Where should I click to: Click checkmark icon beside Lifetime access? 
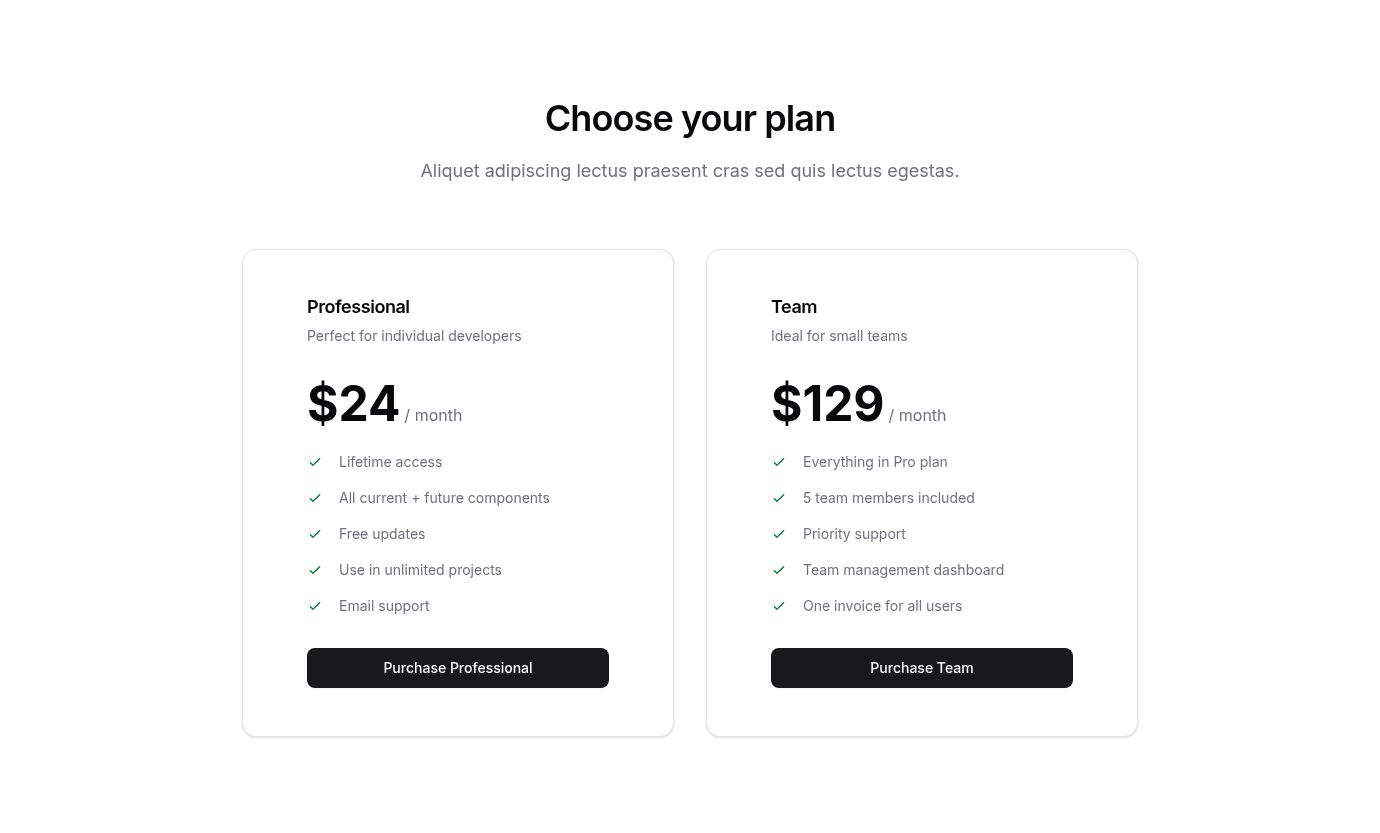point(315,462)
